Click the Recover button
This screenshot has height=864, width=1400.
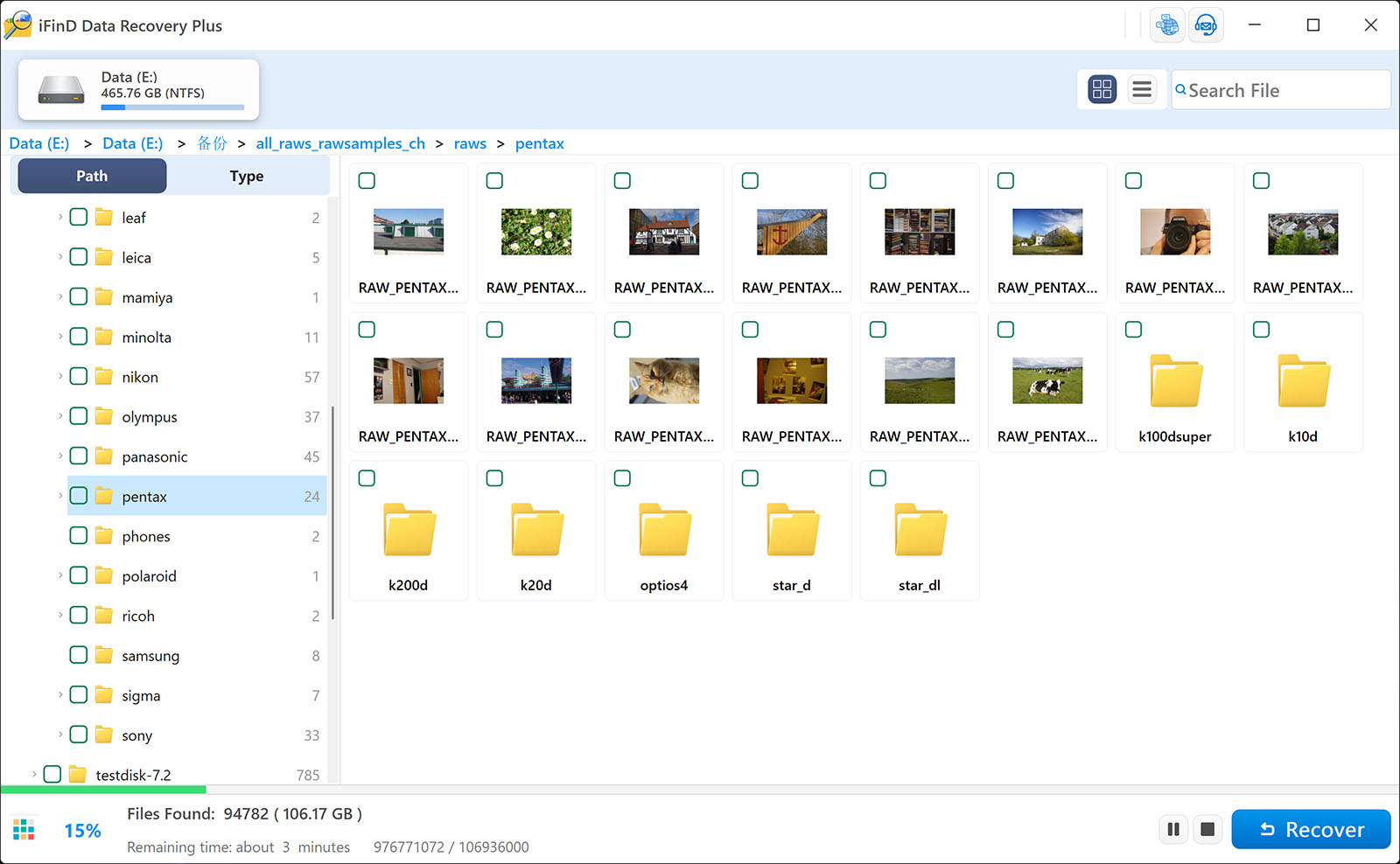[1311, 829]
